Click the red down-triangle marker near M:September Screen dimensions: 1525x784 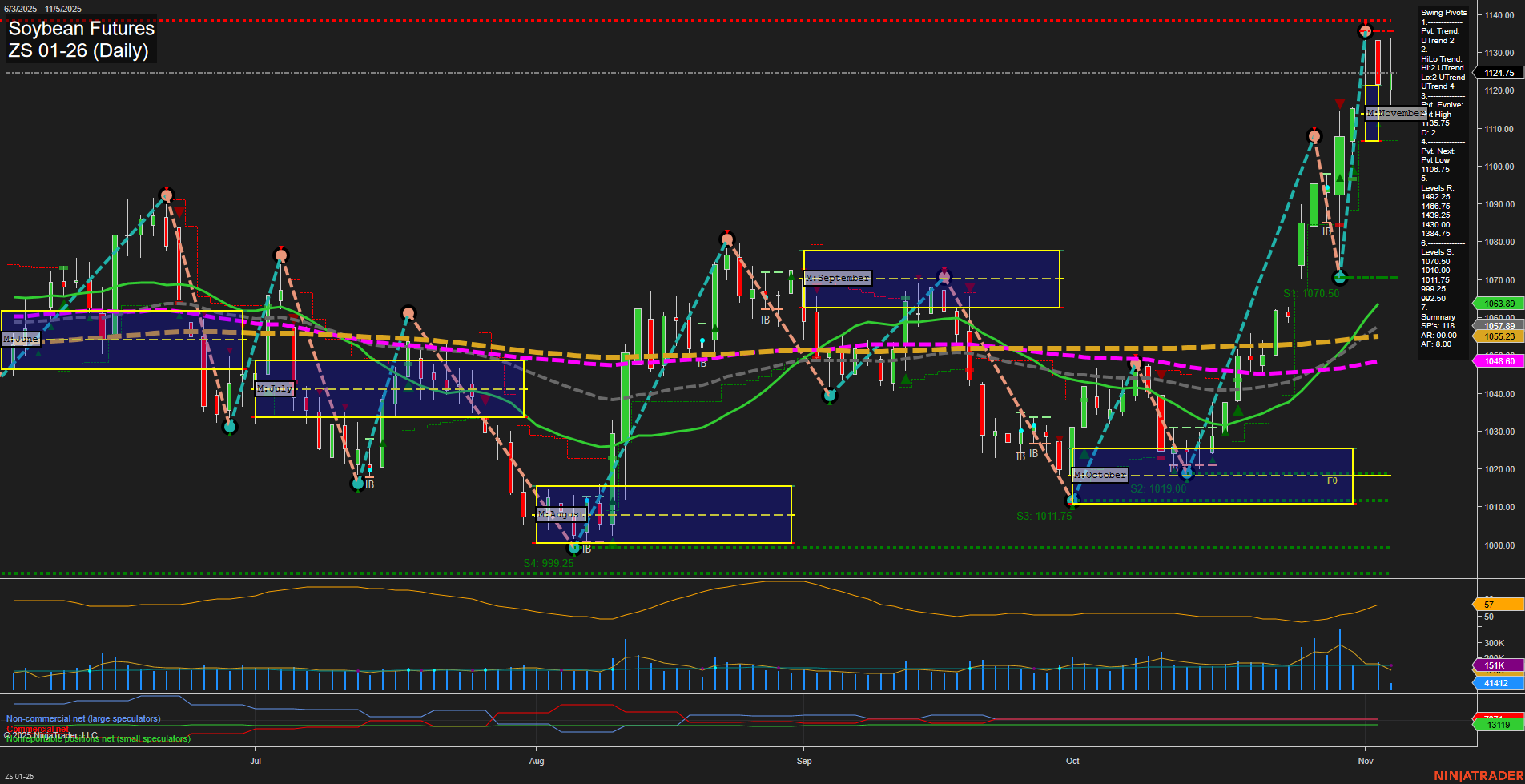(972, 285)
